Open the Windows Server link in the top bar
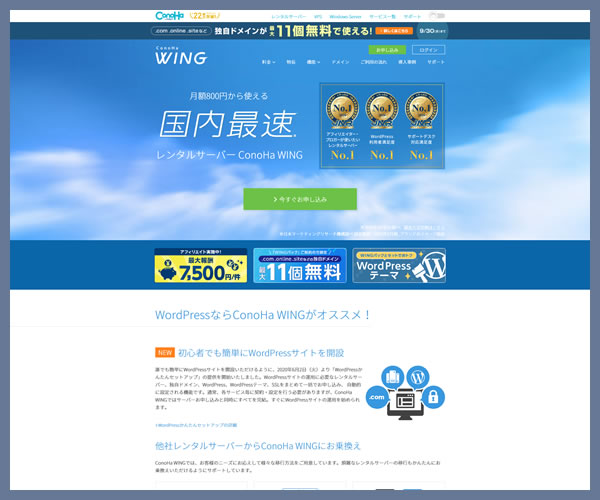The width and height of the screenshot is (600, 500). click(x=345, y=16)
